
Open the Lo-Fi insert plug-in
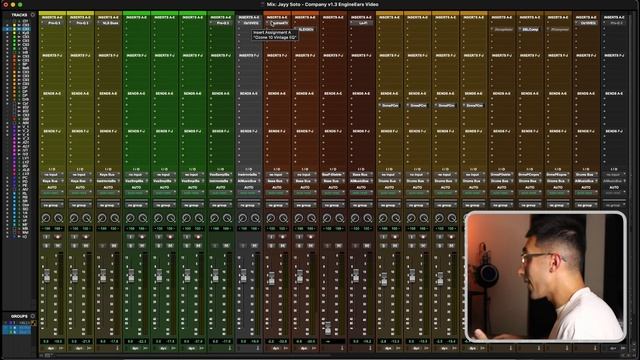pyautogui.click(x=361, y=23)
